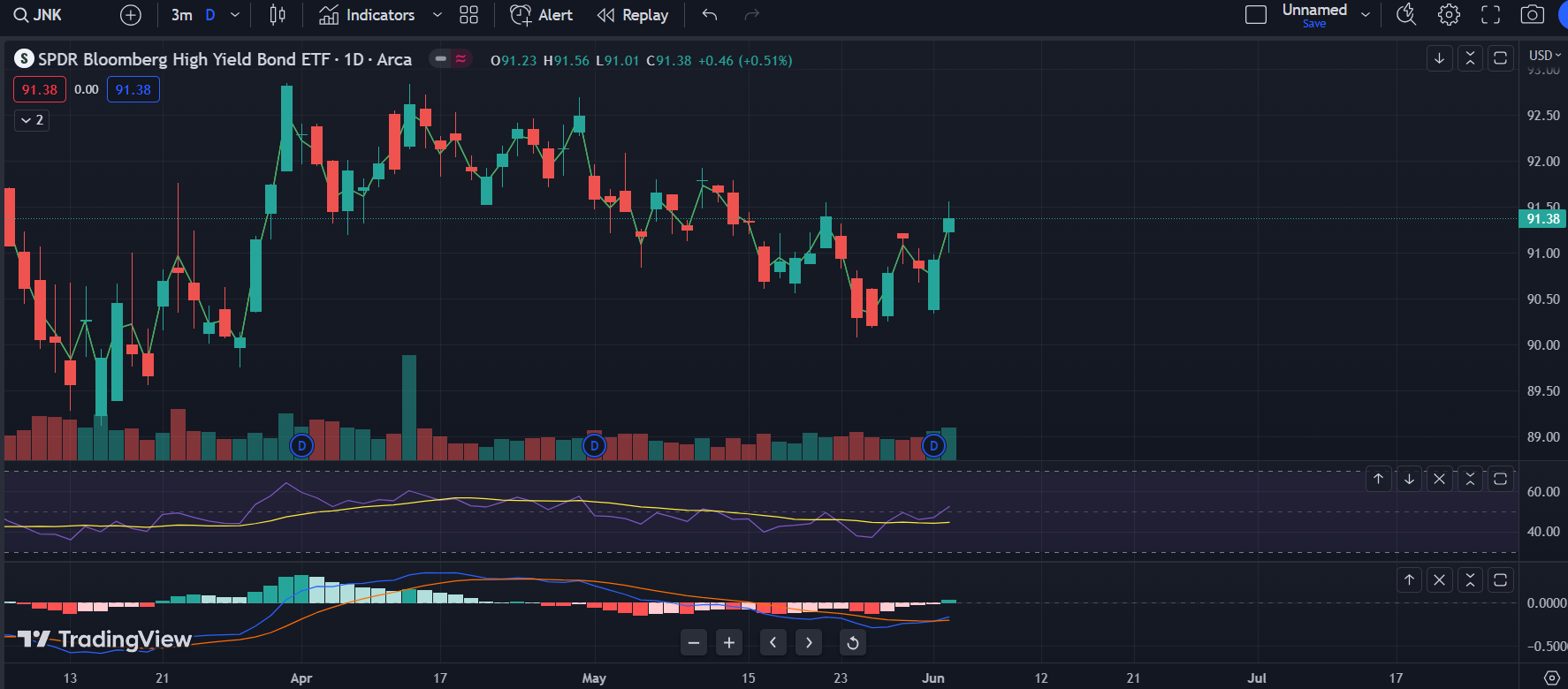Click the 60.00 level on RSI scale
Image resolution: width=1568 pixels, height=689 pixels.
[1543, 492]
